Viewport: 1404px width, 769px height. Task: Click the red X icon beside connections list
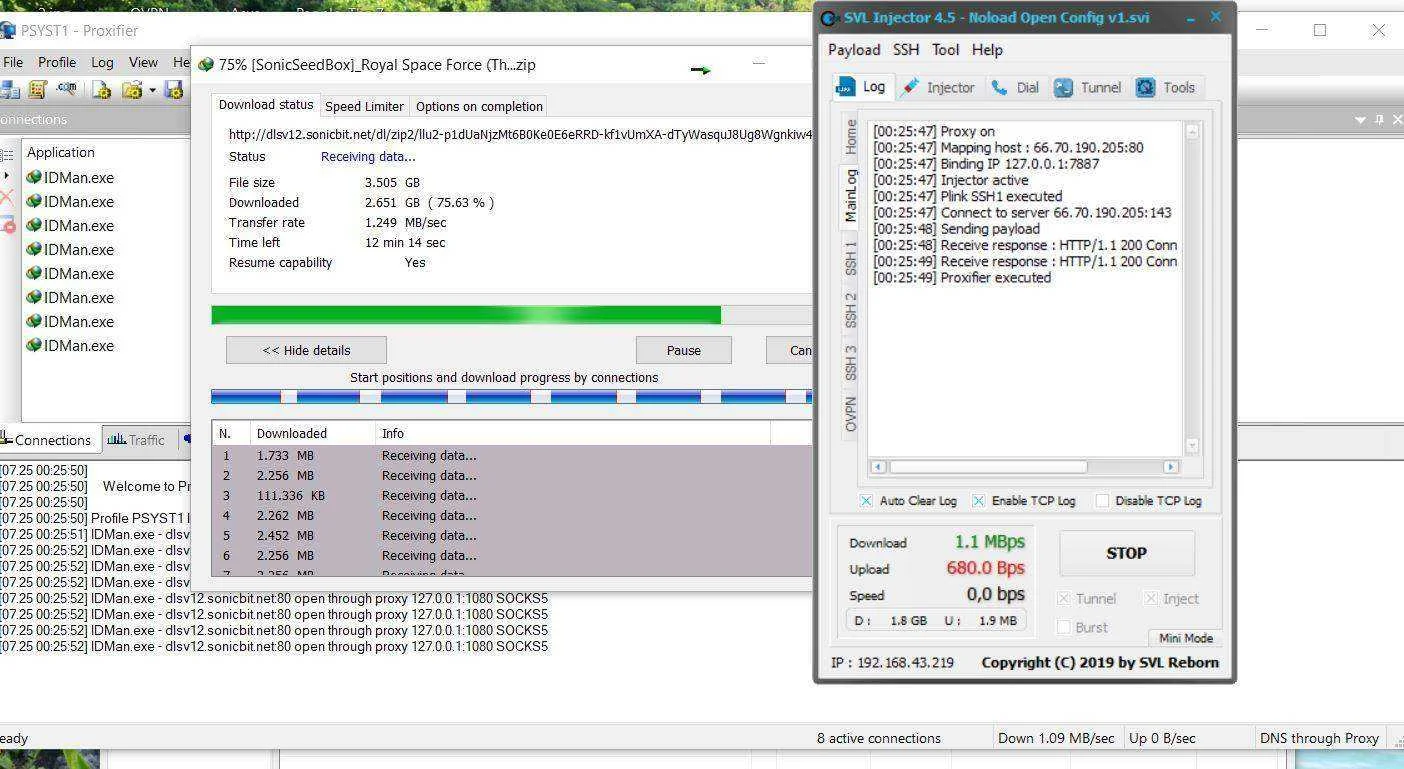[6, 198]
